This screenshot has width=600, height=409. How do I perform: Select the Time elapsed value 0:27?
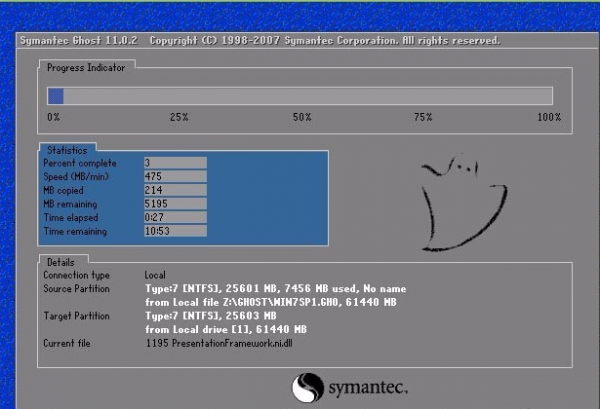175,217
